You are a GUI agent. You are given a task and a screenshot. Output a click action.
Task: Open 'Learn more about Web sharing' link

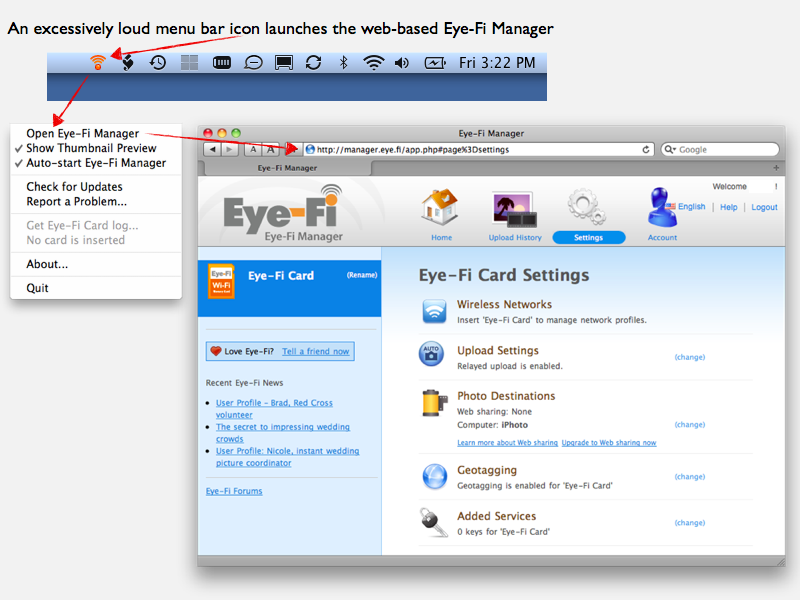coord(508,443)
